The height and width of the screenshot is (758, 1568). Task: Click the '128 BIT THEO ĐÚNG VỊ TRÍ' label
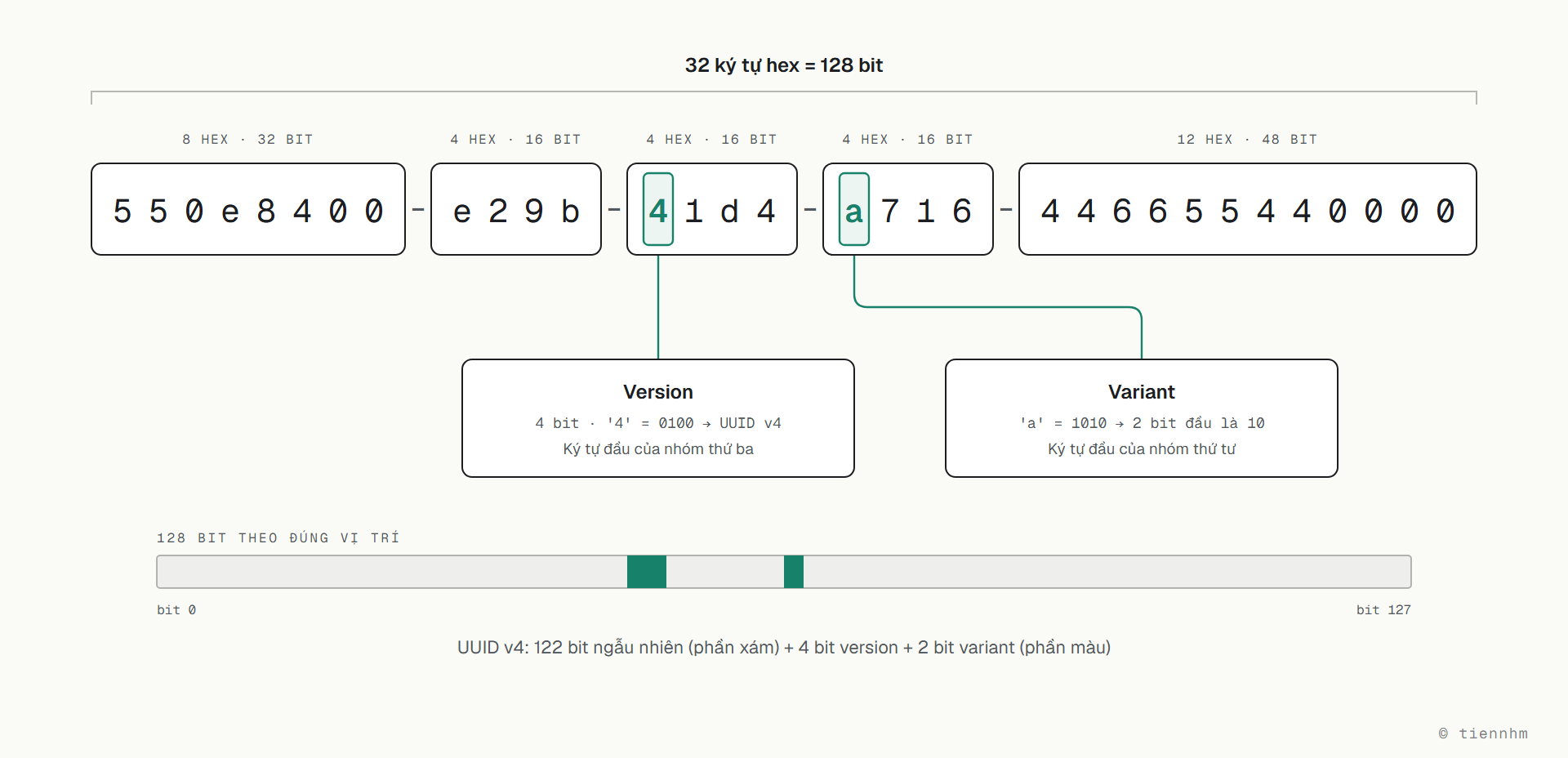pyautogui.click(x=278, y=537)
